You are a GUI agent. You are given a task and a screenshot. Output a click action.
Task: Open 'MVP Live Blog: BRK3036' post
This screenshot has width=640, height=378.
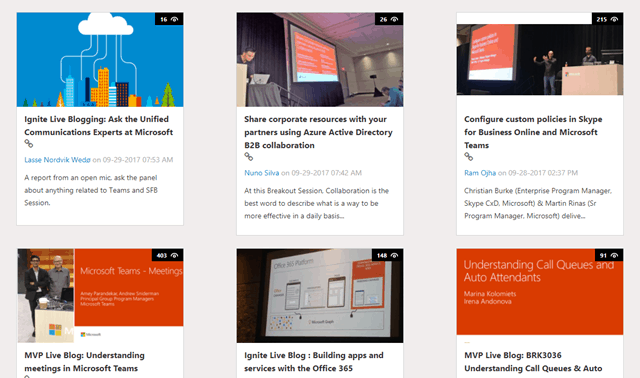533,362
